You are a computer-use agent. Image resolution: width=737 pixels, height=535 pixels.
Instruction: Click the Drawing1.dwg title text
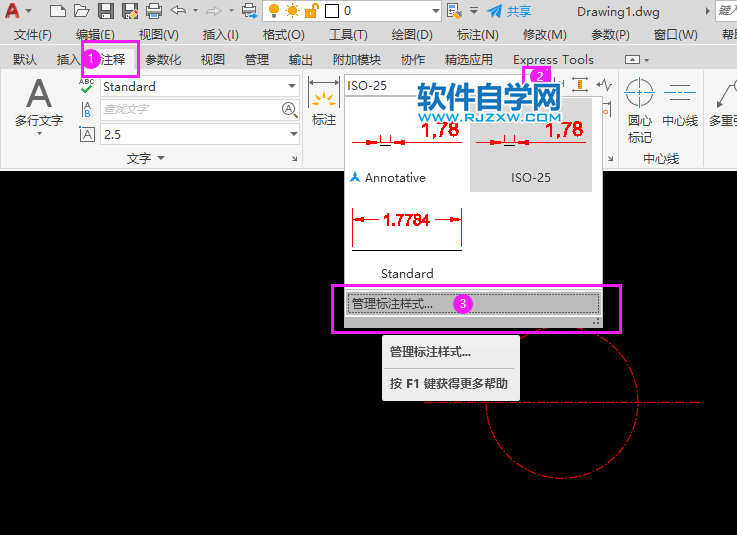pyautogui.click(x=618, y=12)
